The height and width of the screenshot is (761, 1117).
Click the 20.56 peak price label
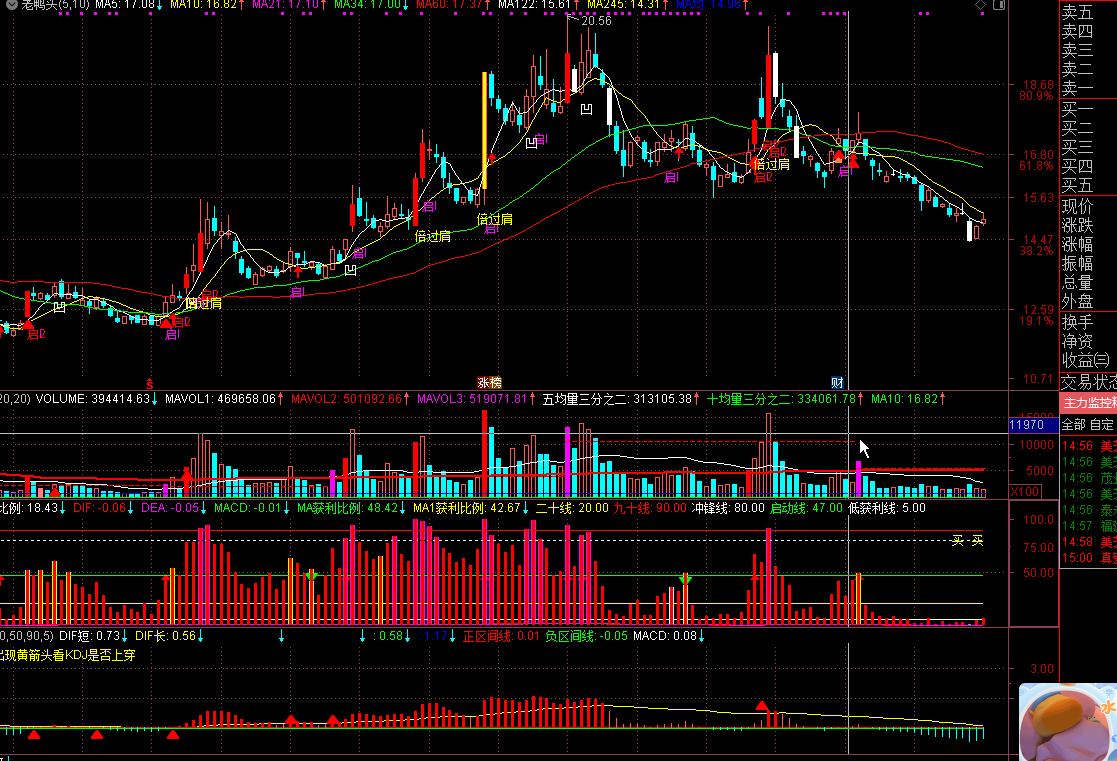pos(596,21)
